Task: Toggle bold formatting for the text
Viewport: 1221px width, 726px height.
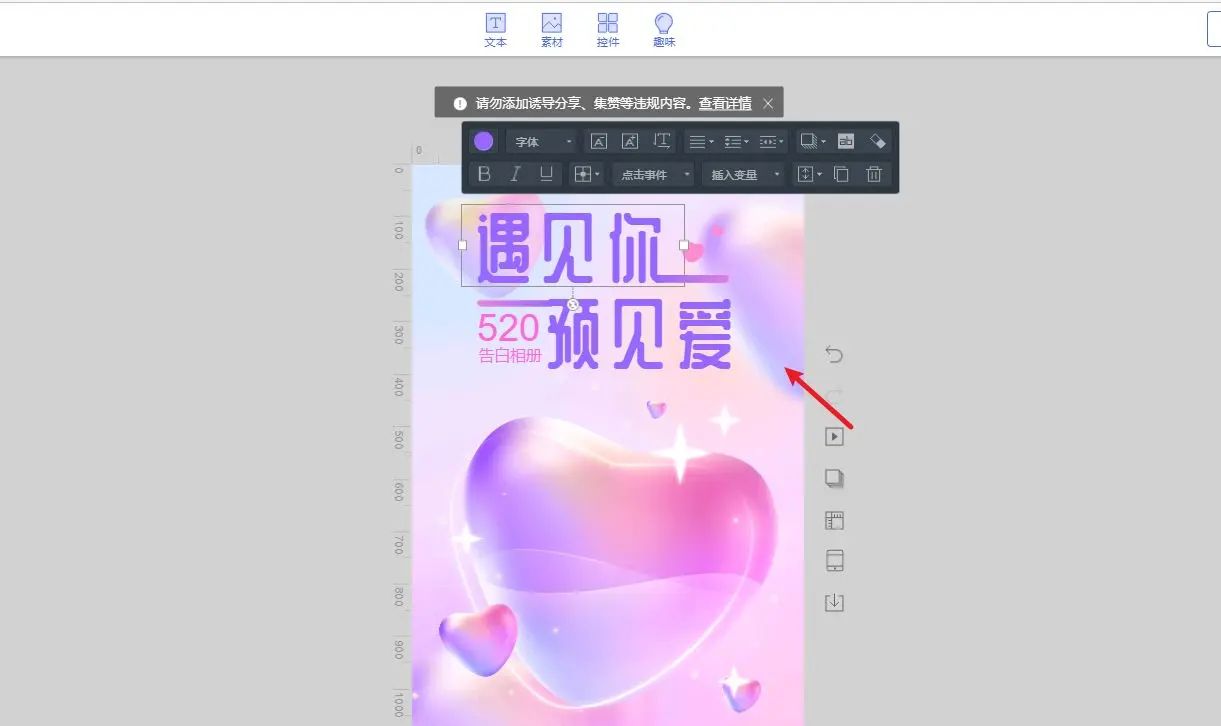Action: 484,174
